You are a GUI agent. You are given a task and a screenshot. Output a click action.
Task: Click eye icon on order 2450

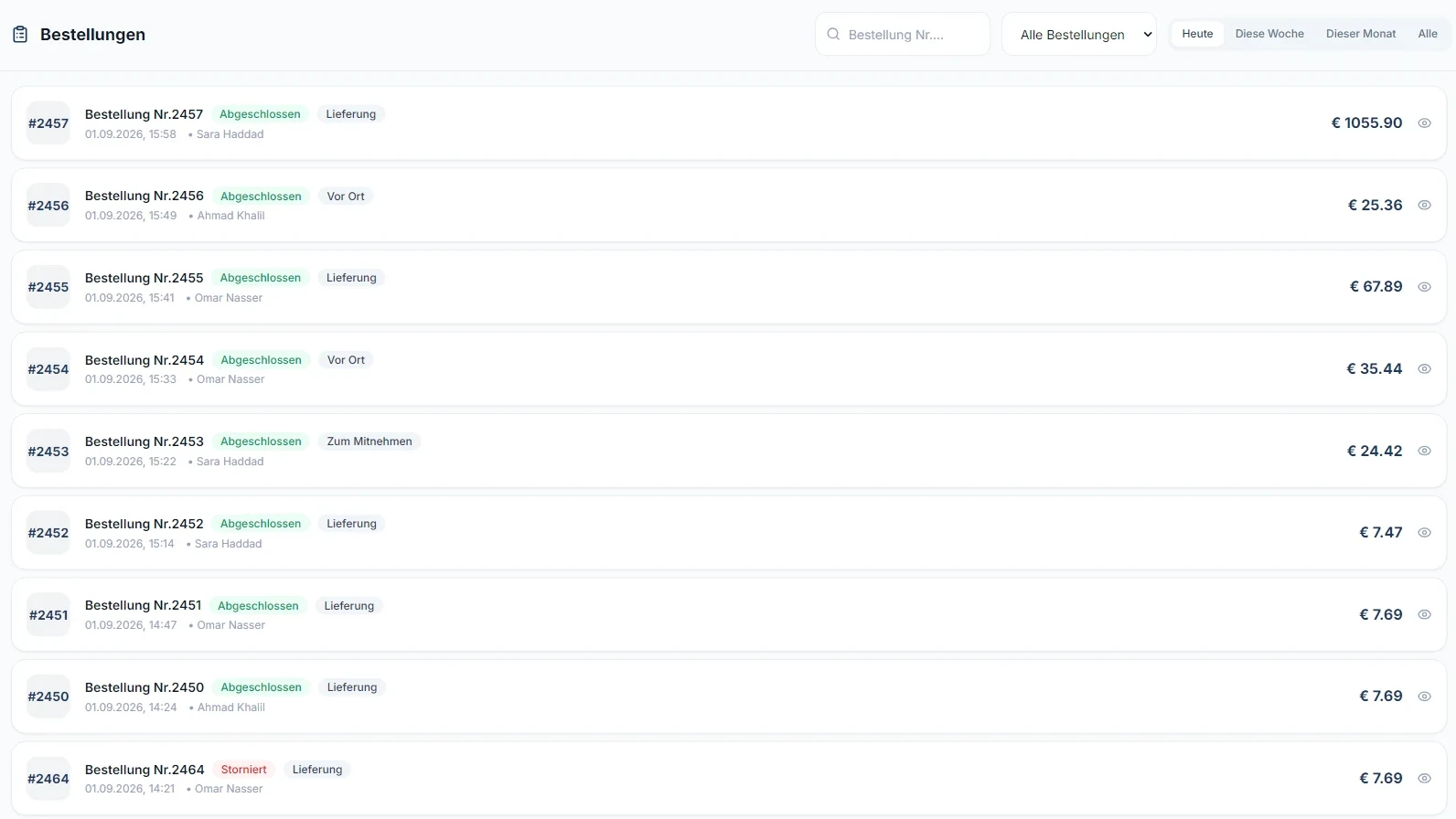pos(1424,697)
